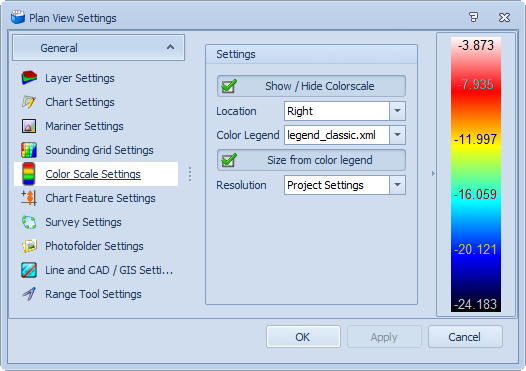
Task: Uncheck Size from color legend
Action: tap(229, 160)
